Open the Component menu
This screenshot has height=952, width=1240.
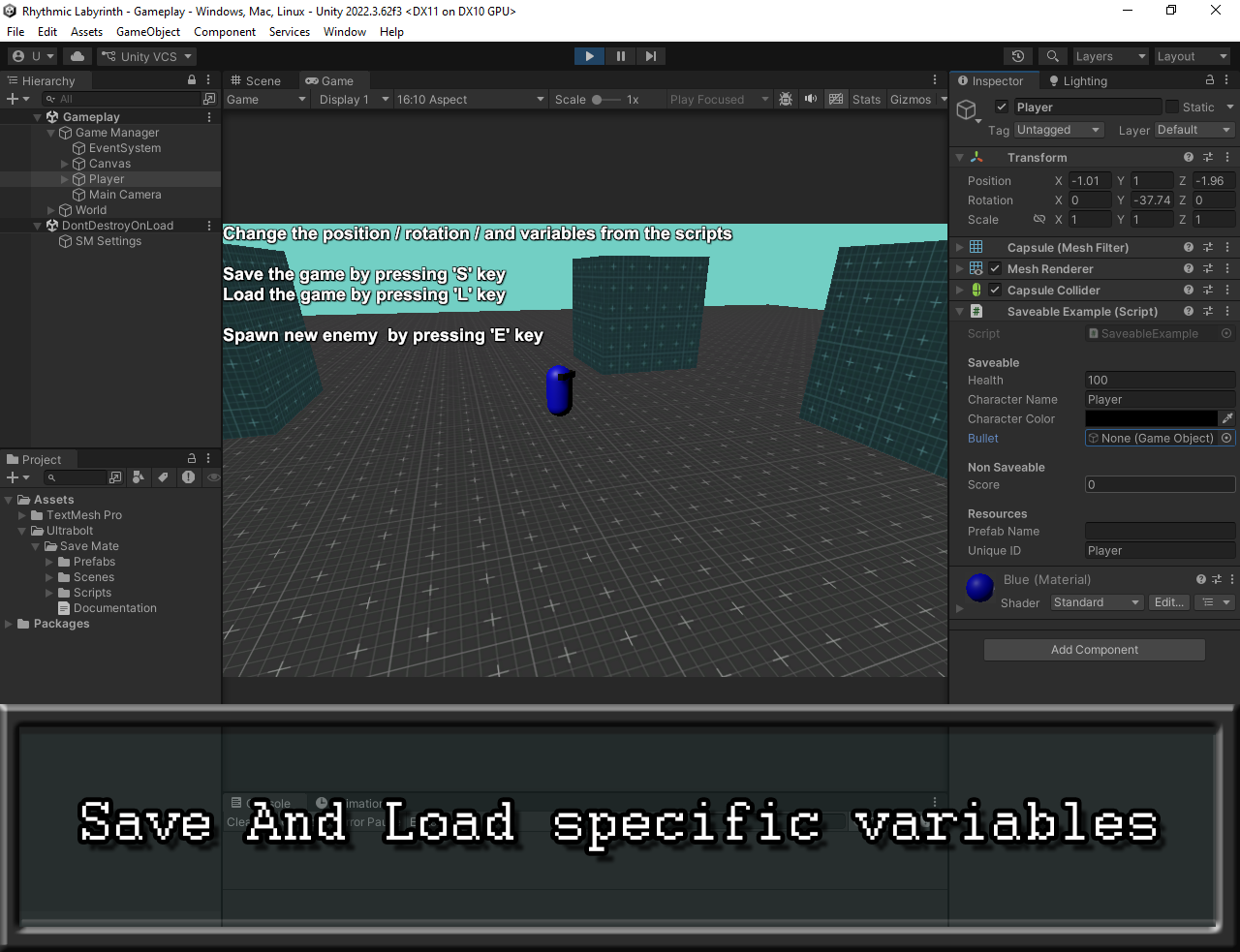click(x=225, y=32)
